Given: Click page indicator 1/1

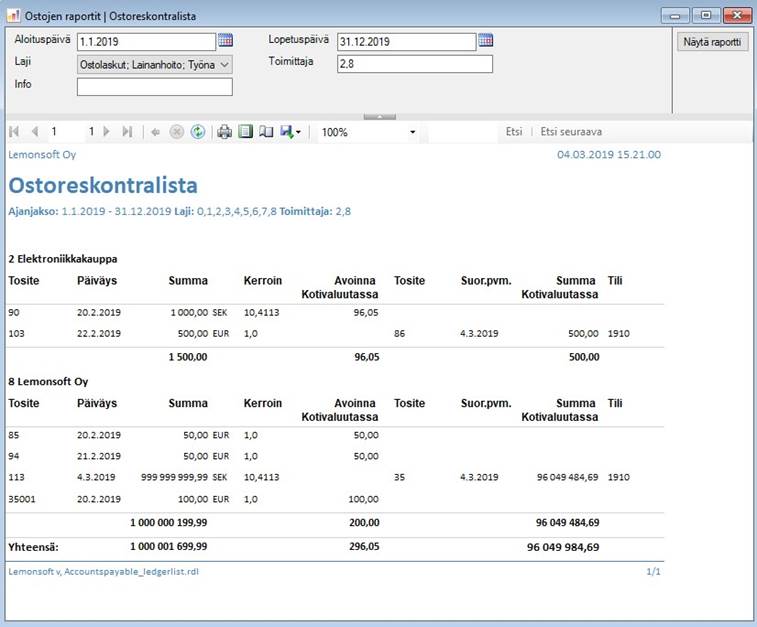Looking at the screenshot, I should (653, 571).
